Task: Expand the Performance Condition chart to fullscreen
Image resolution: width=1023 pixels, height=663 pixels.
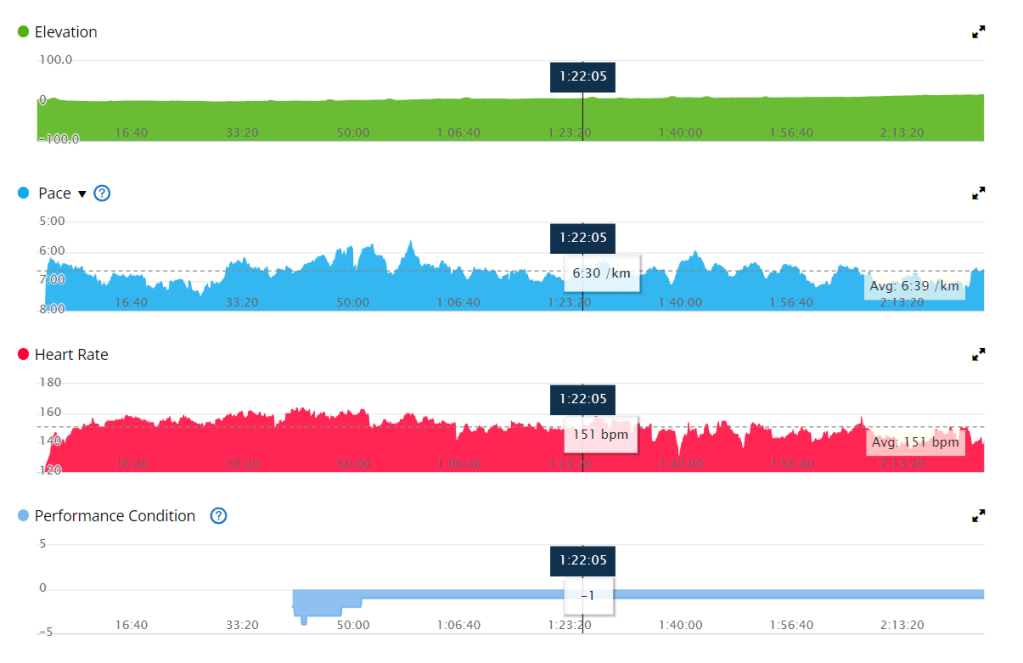Action: 978,516
